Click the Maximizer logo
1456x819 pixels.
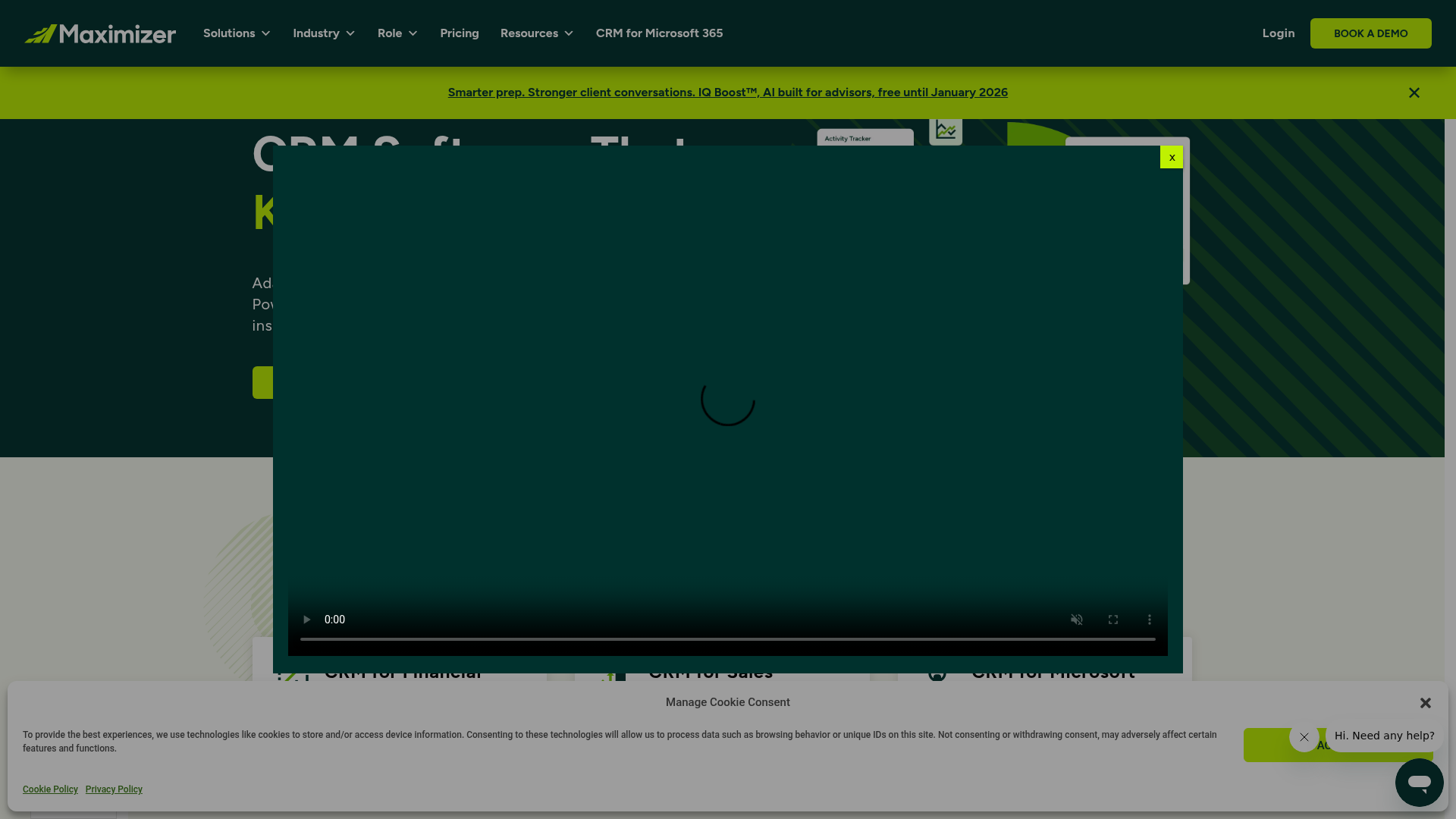point(100,33)
